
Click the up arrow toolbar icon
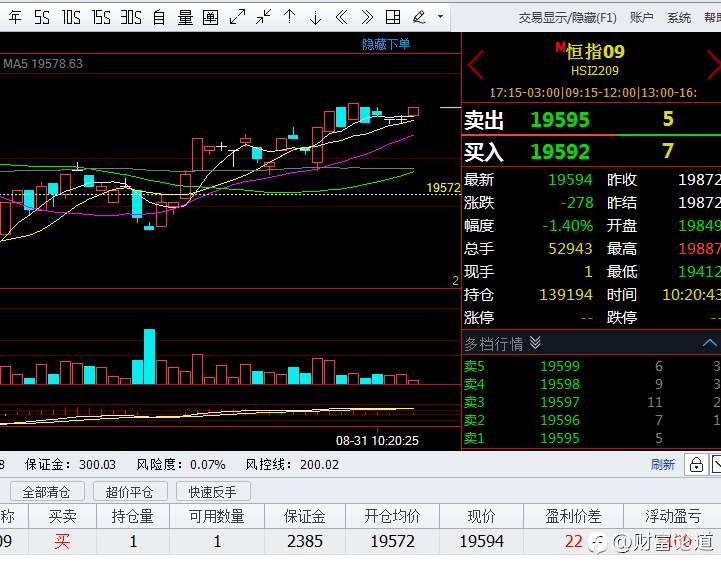click(290, 17)
